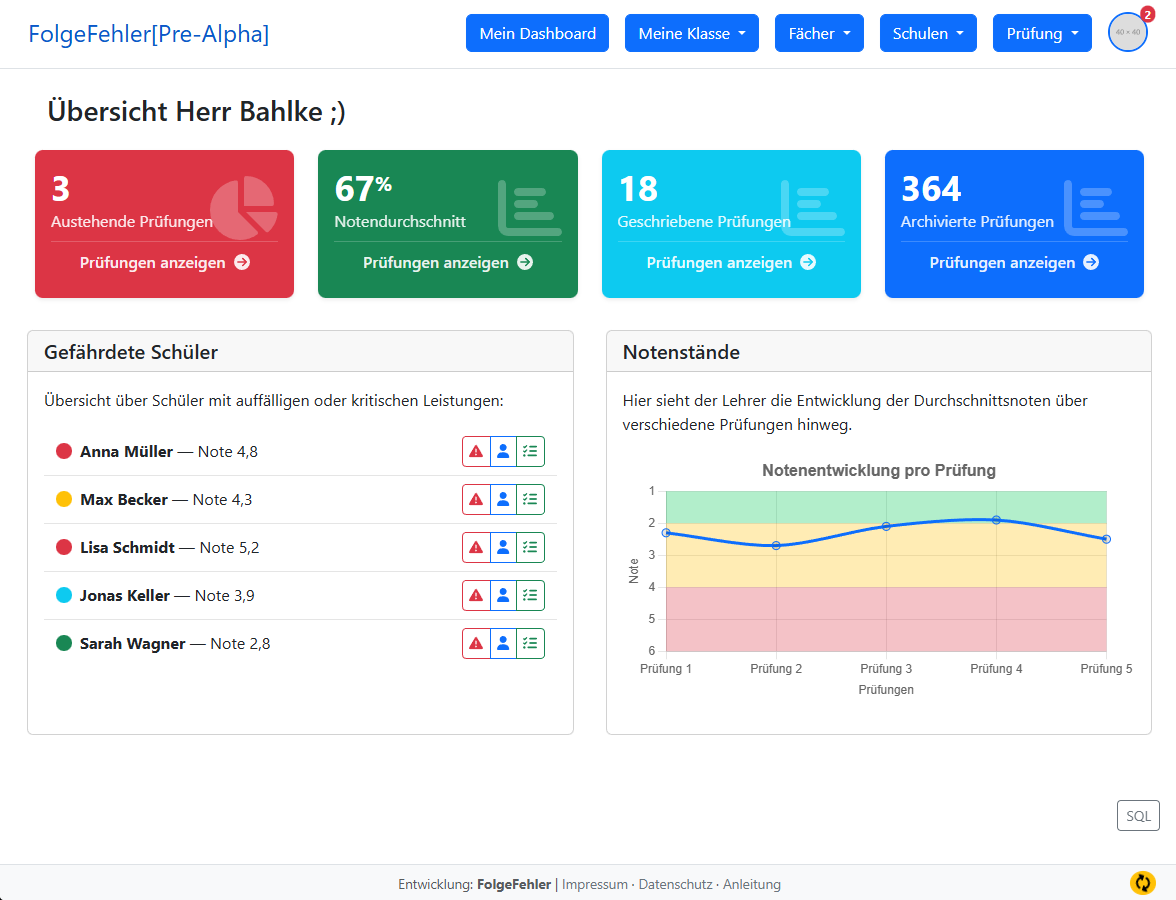Screen dimensions: 1176x900
Task: Click red status dot beside Lisa Schmidt
Action: (64, 548)
